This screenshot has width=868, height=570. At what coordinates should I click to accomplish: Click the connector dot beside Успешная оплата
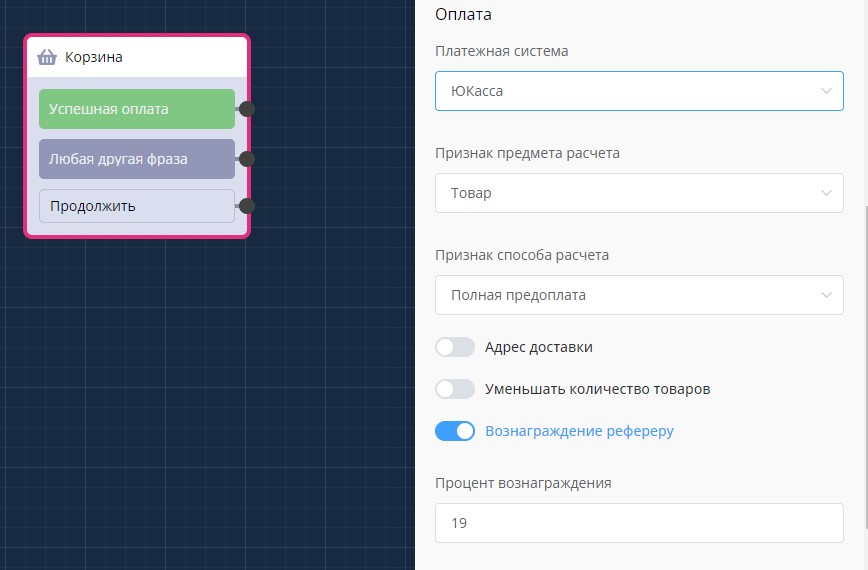coord(247,109)
